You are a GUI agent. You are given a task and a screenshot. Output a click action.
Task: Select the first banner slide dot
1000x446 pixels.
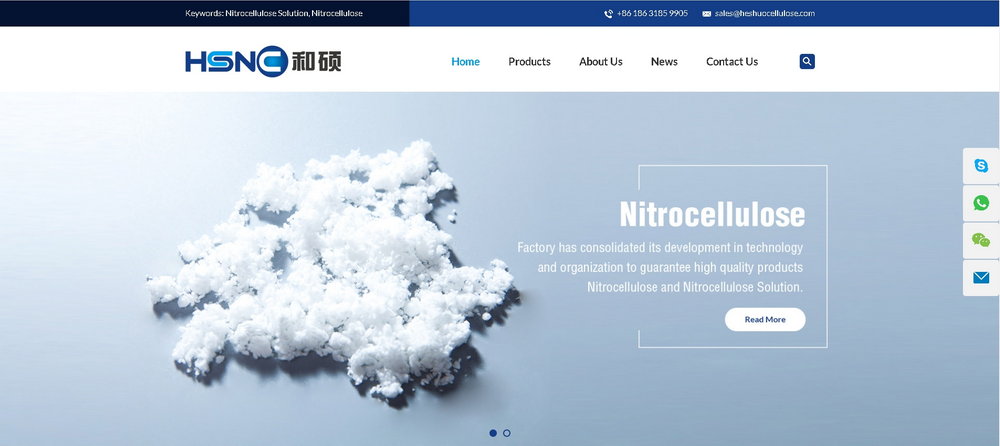click(493, 433)
